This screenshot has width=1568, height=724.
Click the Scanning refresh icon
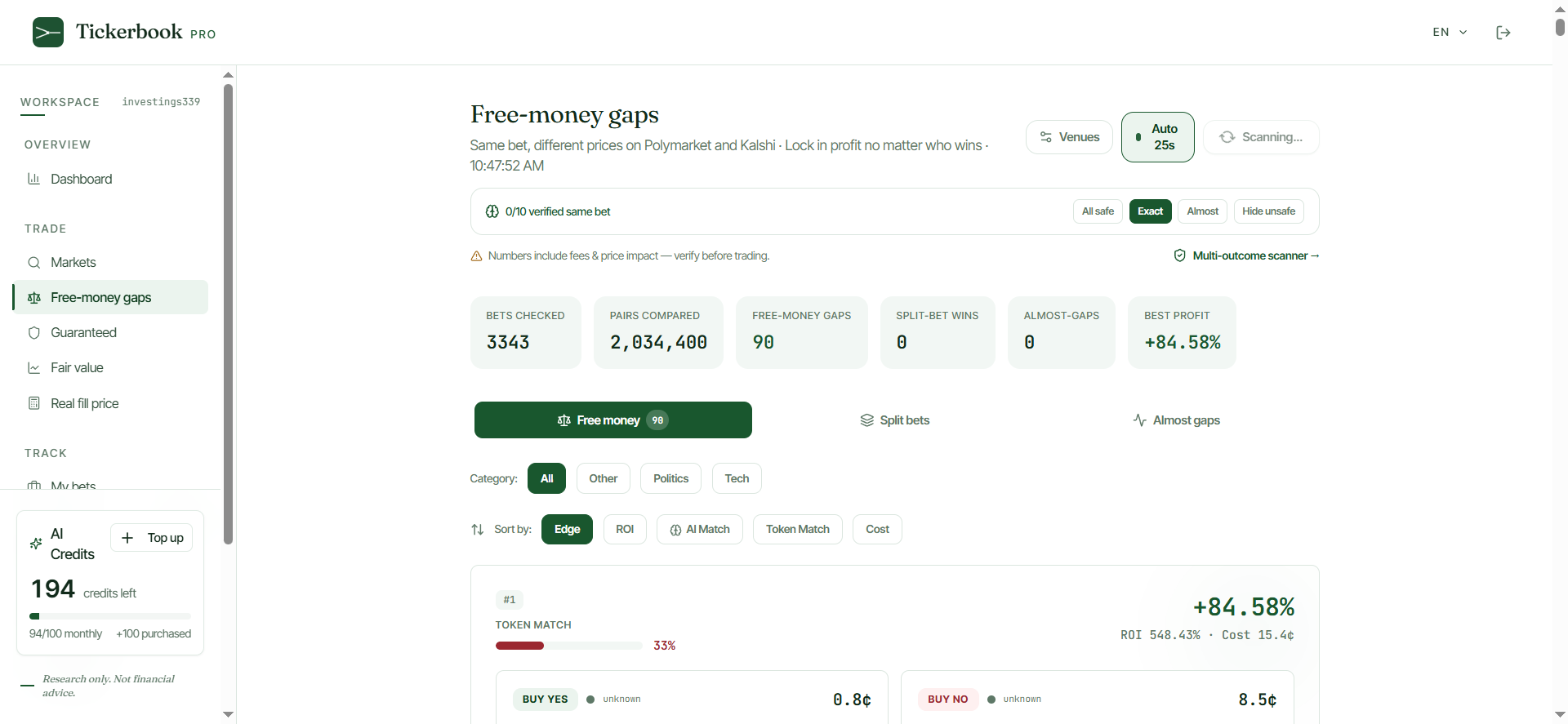click(x=1227, y=137)
